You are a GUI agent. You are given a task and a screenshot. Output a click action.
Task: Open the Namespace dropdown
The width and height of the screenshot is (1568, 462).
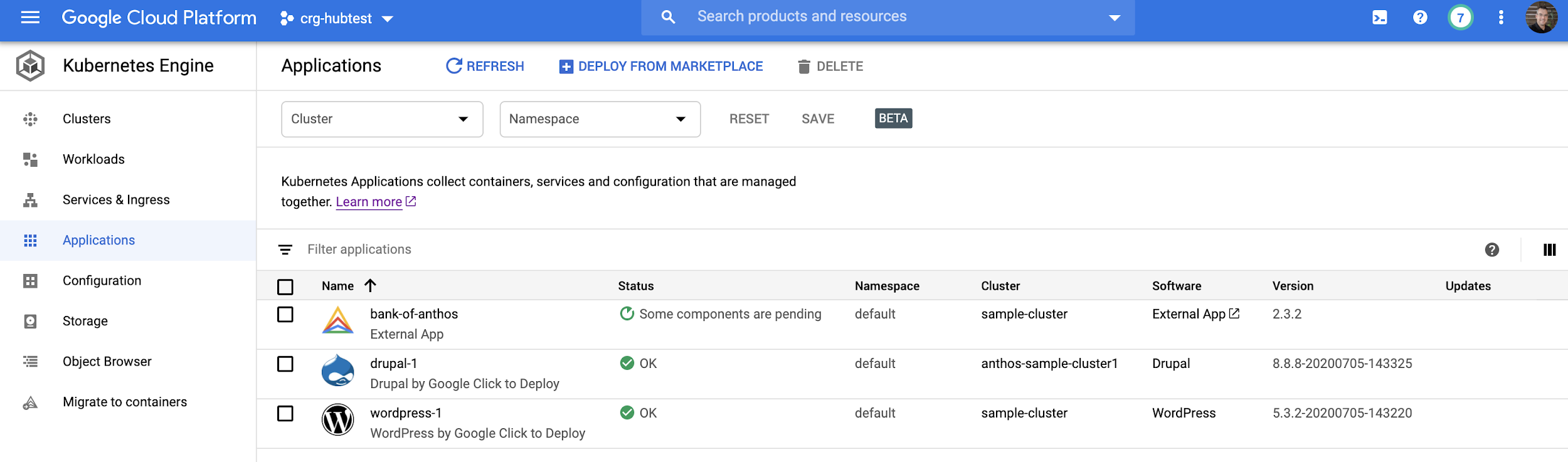[x=600, y=119]
